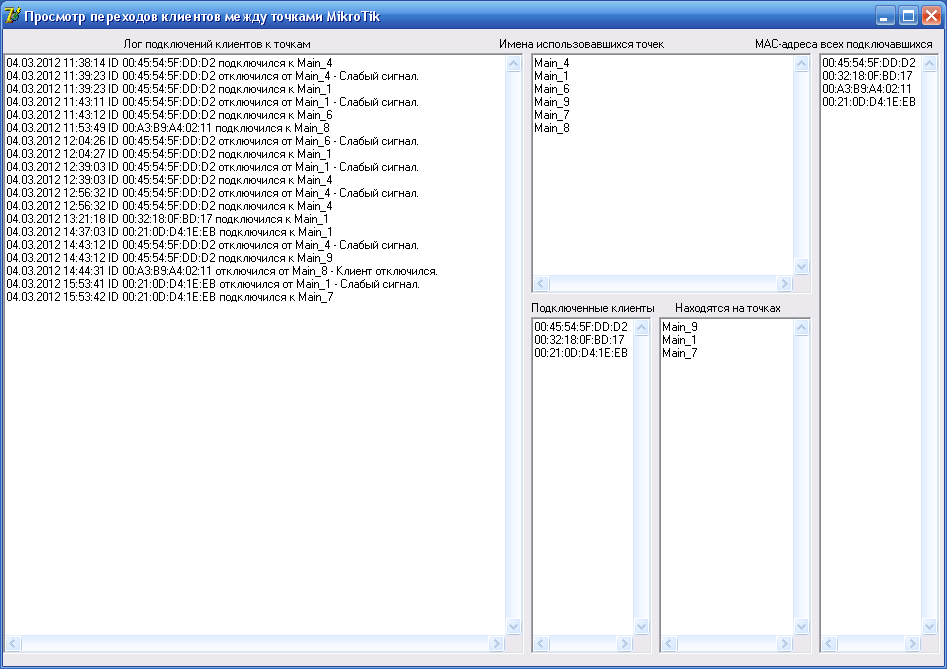Select log entry 11:38:14 connected to Main_4
Viewport: 947px width, 669px height.
click(169, 63)
